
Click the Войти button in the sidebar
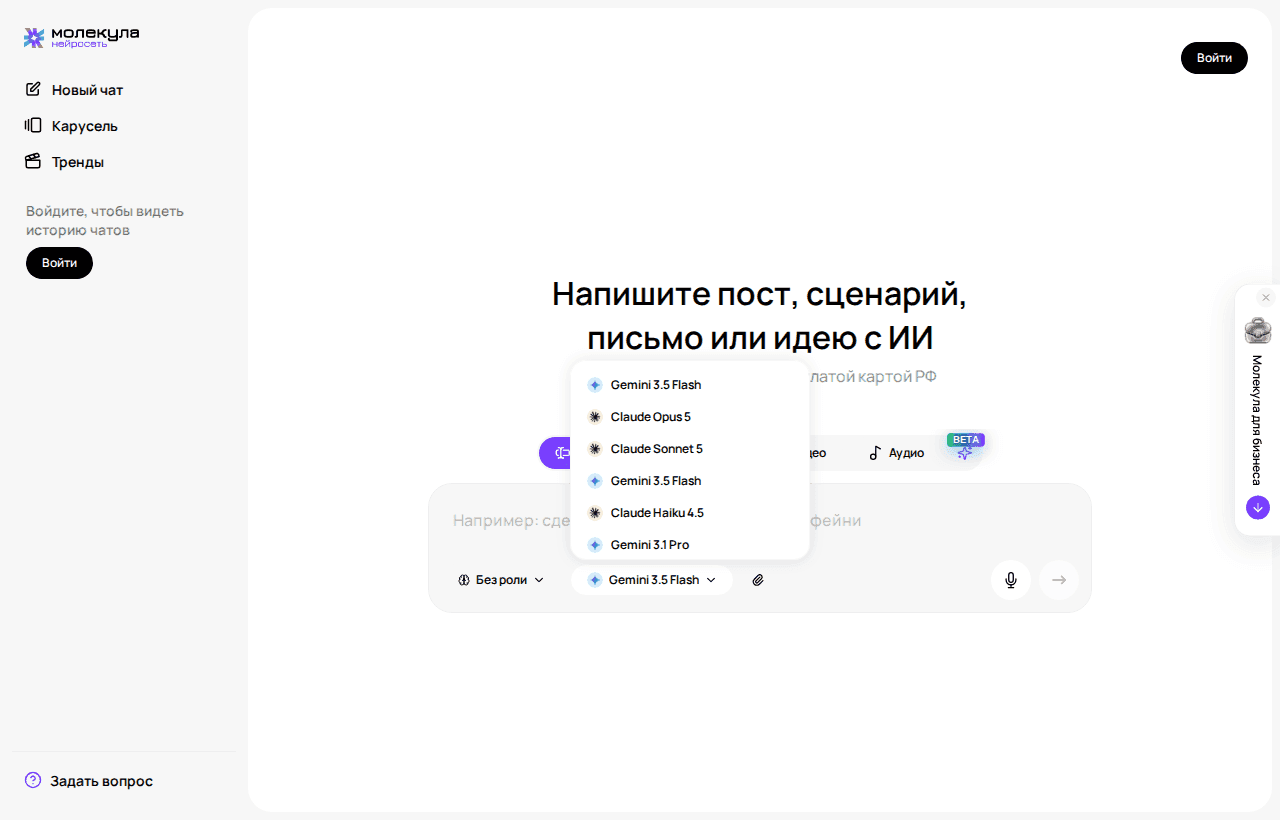[59, 263]
